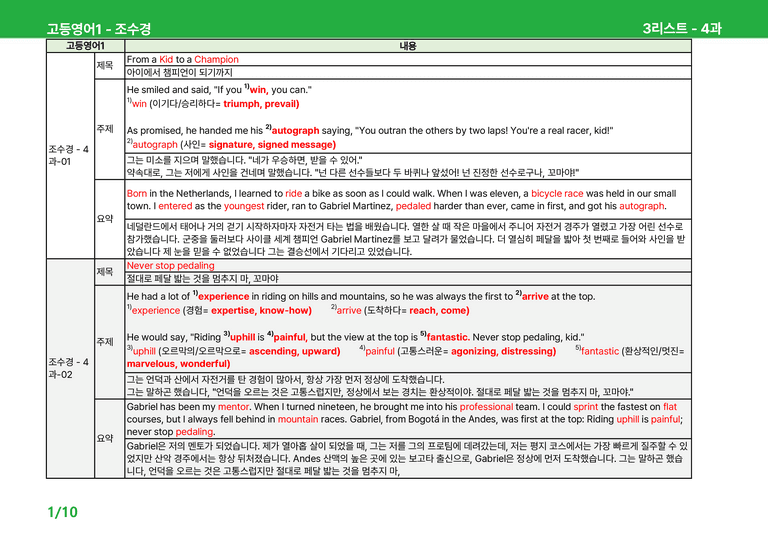Viewport: 768px width, 543px height.
Task: Click the title Never stop pedaling
Action: (x=170, y=265)
